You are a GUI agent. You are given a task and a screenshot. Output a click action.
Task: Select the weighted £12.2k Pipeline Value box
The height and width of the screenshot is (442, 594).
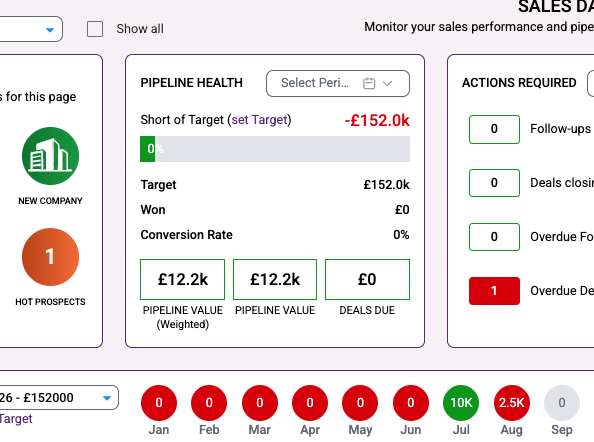[x=183, y=280]
